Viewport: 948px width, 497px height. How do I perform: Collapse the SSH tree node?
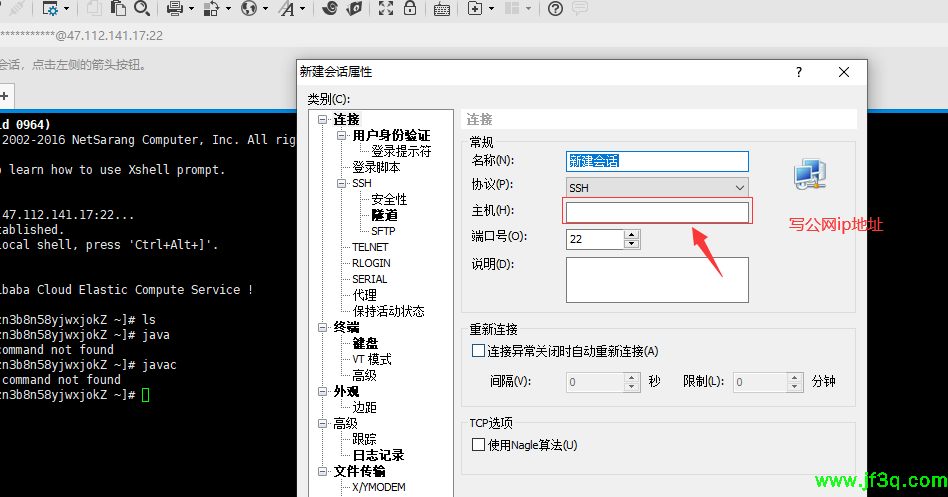pyautogui.click(x=342, y=184)
